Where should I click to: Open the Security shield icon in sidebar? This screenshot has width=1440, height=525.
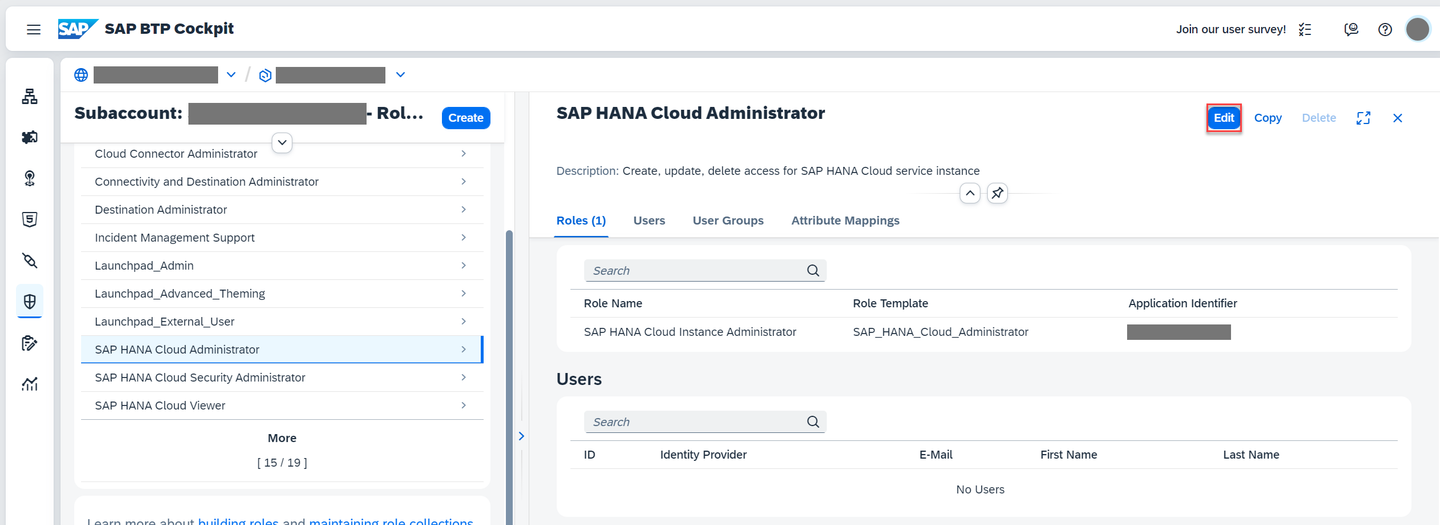point(30,301)
